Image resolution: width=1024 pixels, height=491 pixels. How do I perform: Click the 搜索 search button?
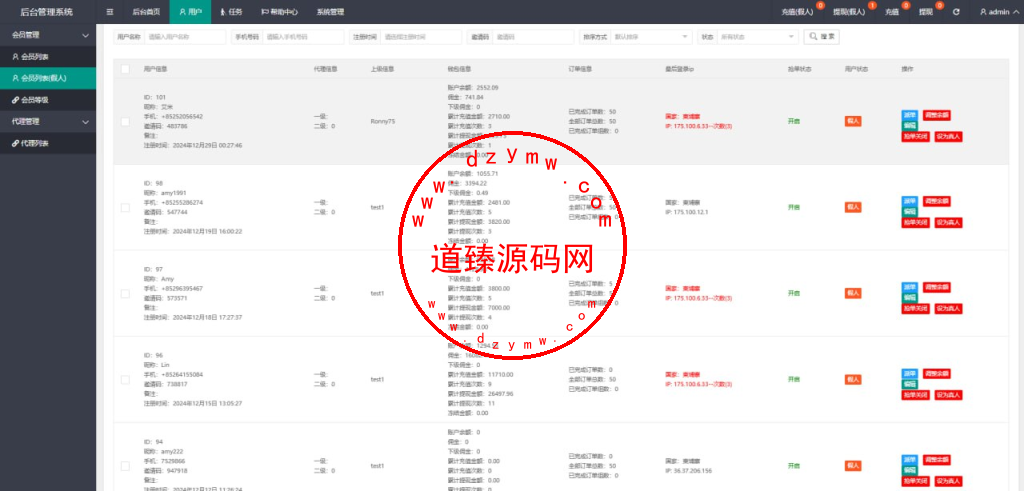[822, 37]
